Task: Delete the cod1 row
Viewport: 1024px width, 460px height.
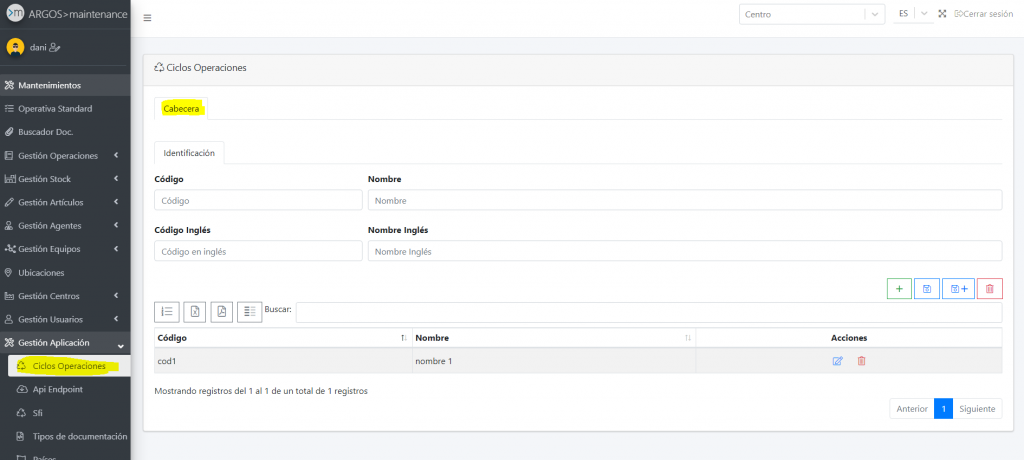Action: (861, 361)
